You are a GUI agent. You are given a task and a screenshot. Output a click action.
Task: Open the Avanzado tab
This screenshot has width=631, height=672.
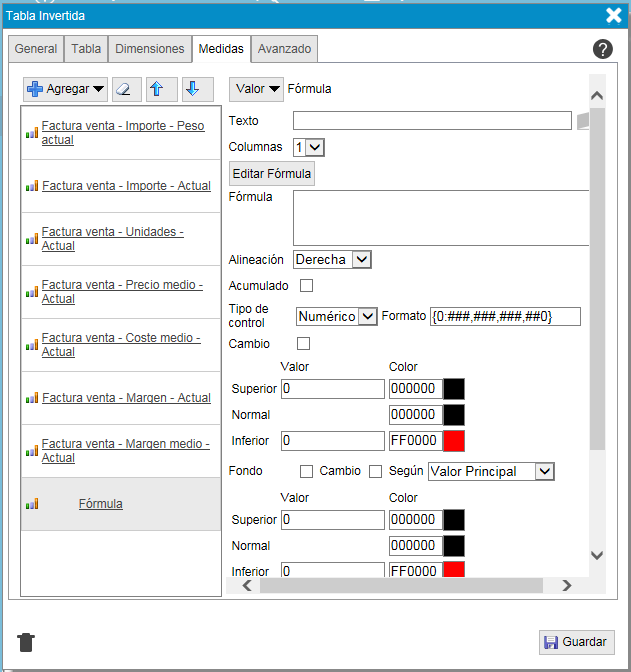pos(284,48)
